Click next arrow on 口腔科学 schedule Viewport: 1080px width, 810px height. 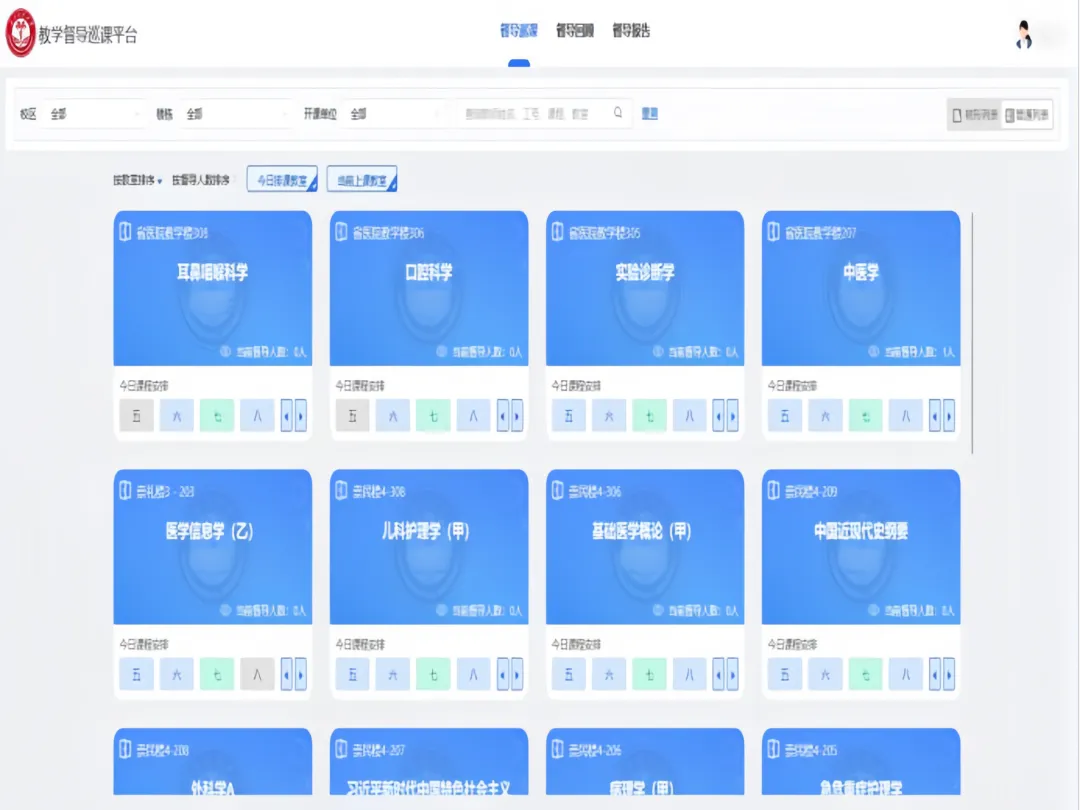click(517, 415)
